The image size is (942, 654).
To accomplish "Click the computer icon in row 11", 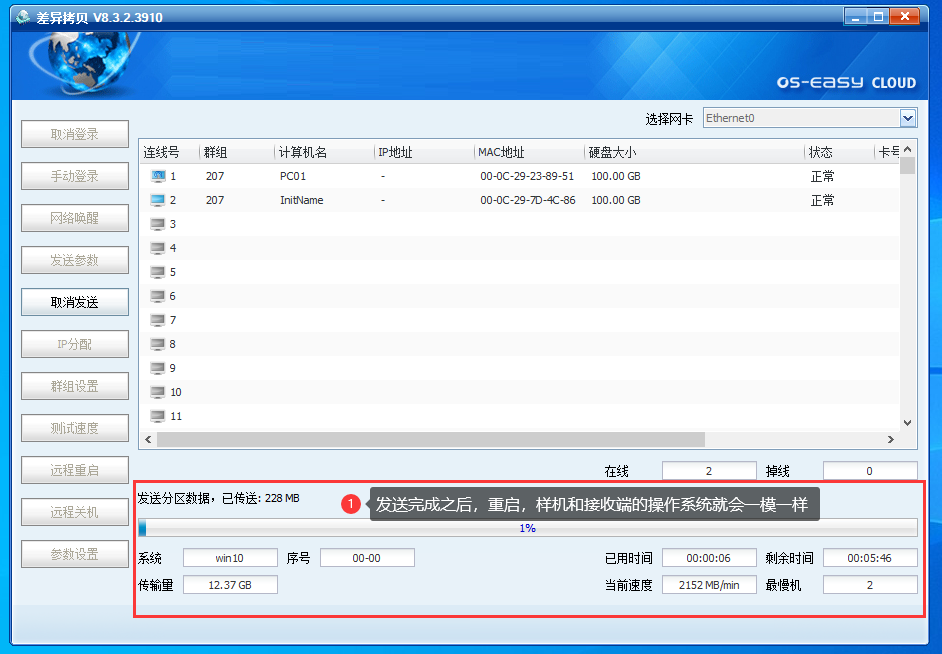I will [x=158, y=416].
